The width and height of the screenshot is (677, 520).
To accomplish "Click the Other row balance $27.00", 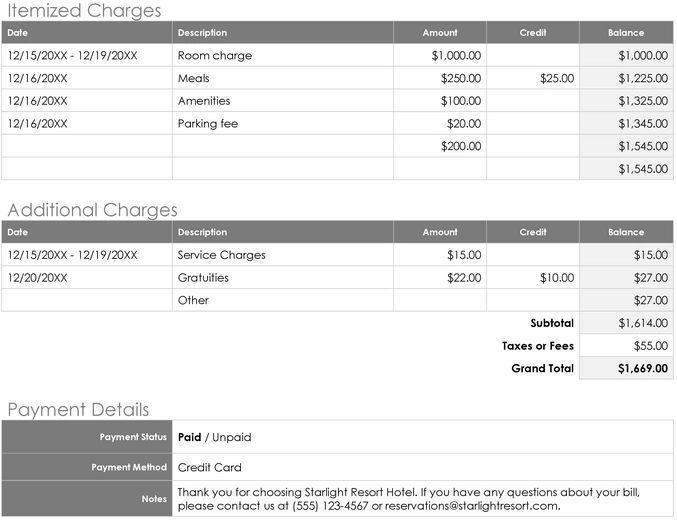I will point(651,300).
